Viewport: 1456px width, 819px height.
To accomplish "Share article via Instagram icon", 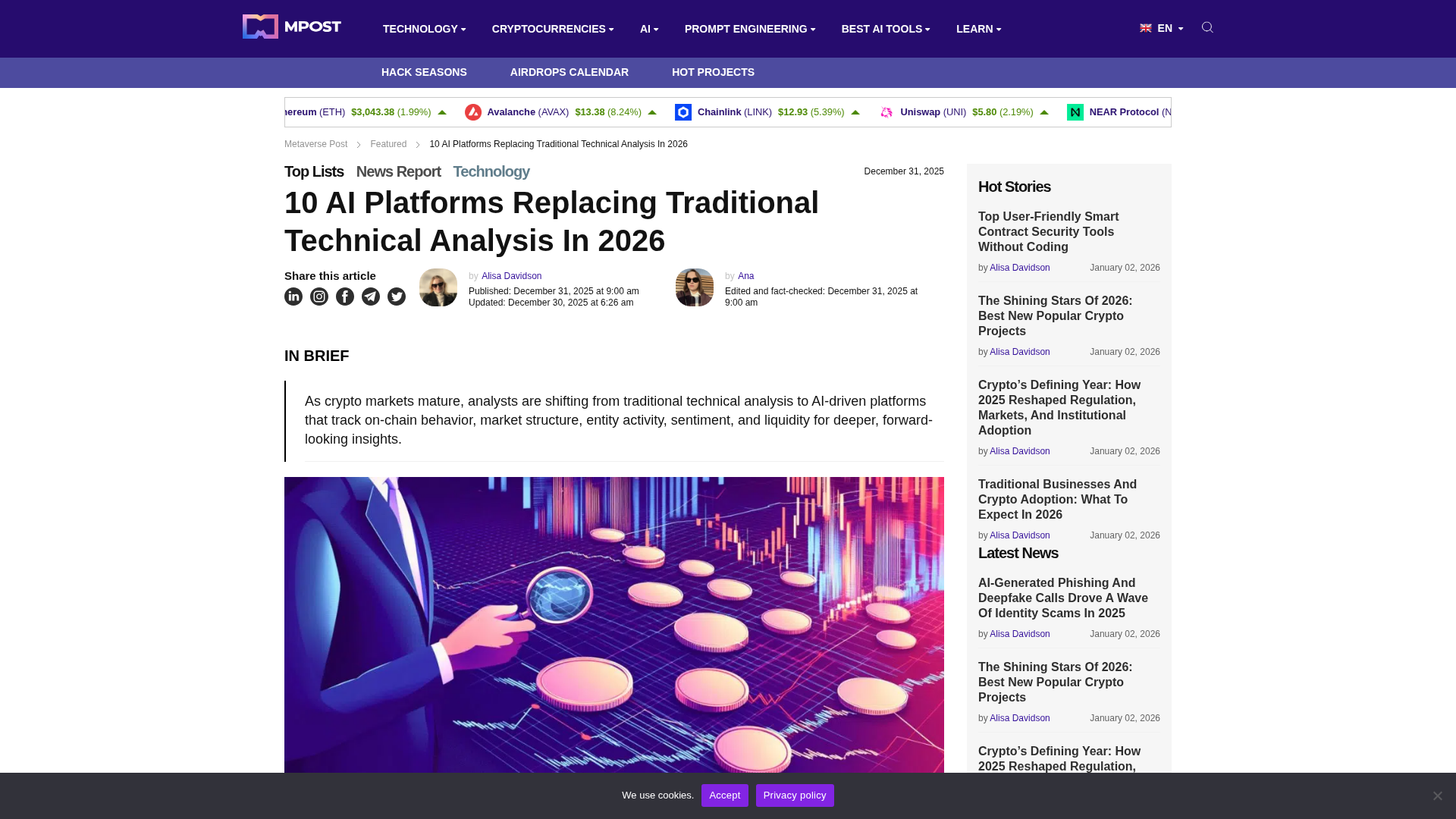I will point(319,297).
